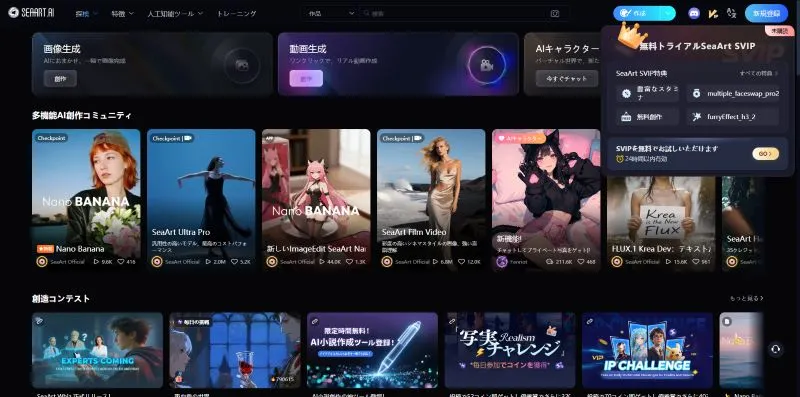Open the AIキャラクター cat-girl card
Screen dimensions: 800x397
(546, 200)
